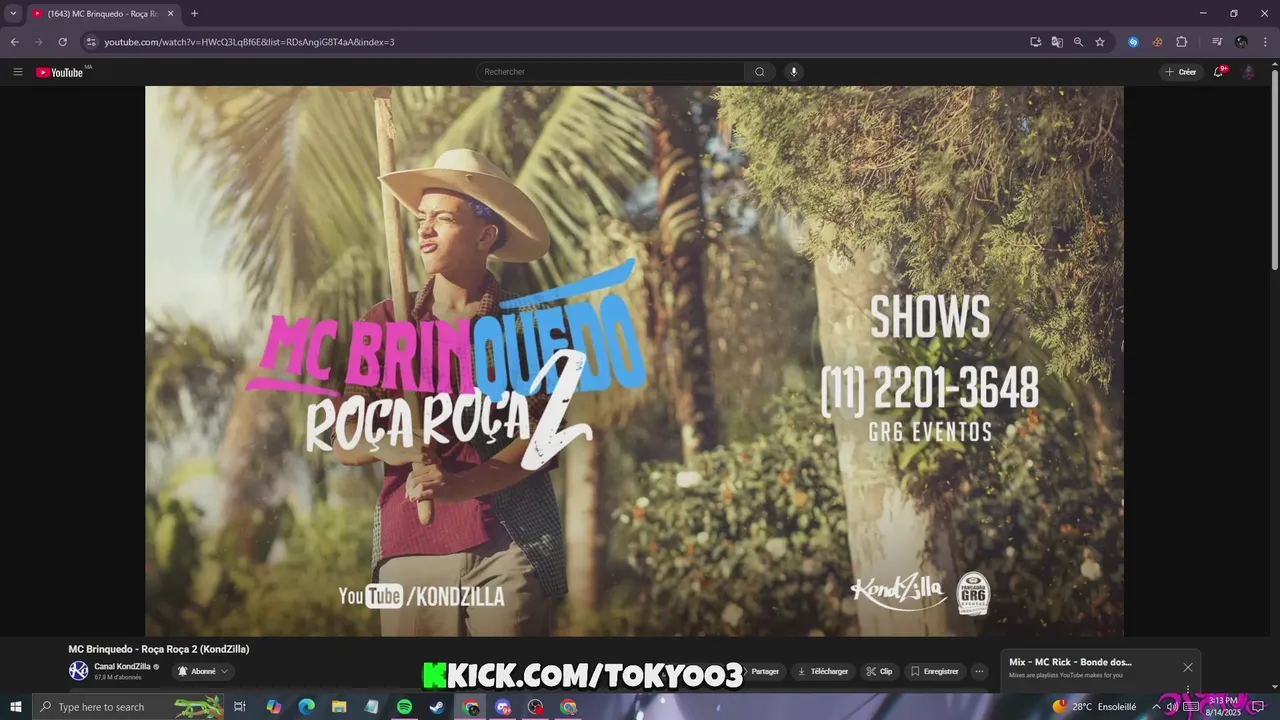
Task: Click the Enregistrer button
Action: coord(935,672)
